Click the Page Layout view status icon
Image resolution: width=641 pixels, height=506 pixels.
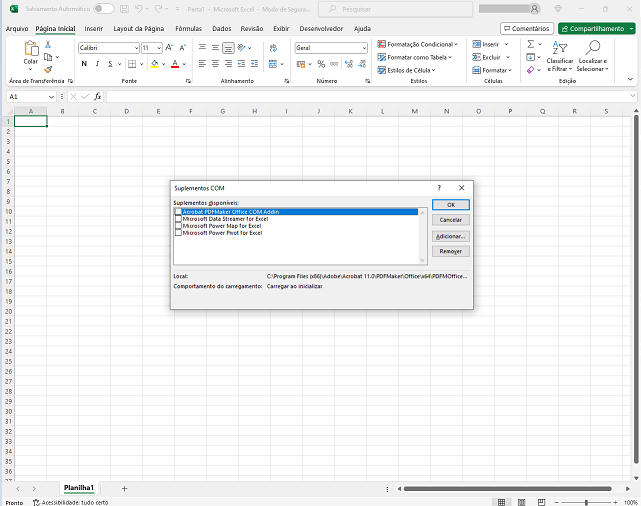point(522,502)
